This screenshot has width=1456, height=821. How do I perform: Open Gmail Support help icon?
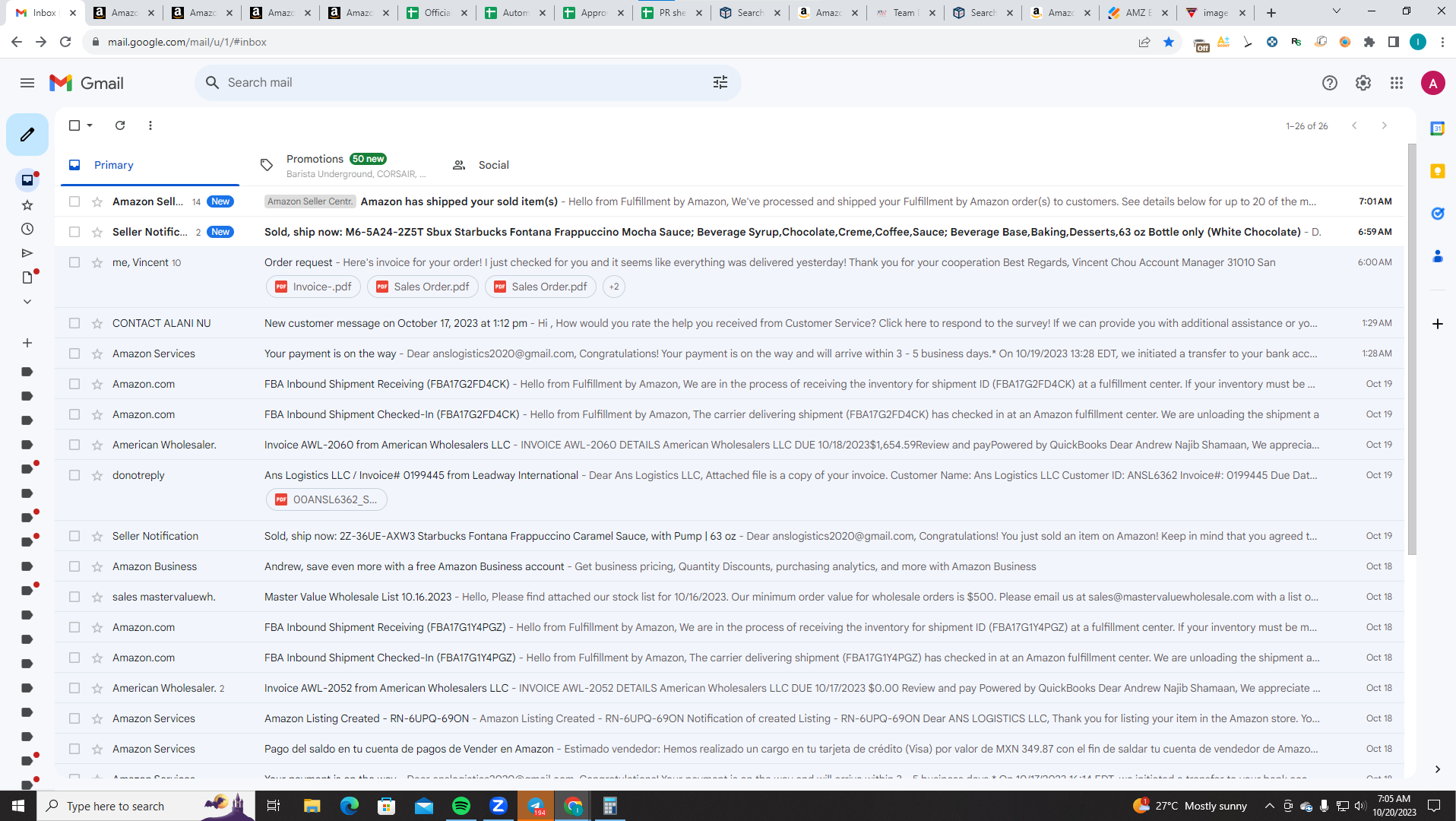(1330, 83)
